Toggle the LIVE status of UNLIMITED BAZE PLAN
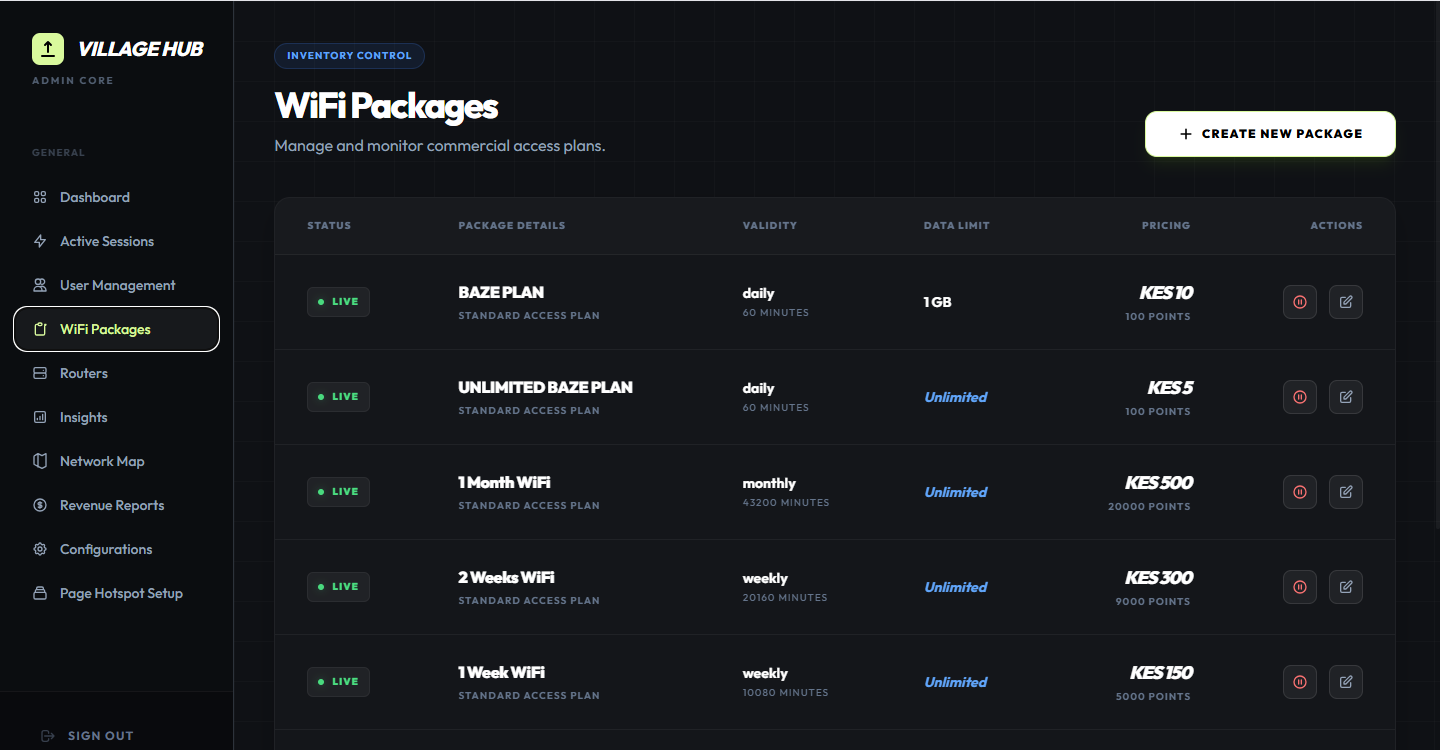Image resolution: width=1440 pixels, height=750 pixels. 338,396
